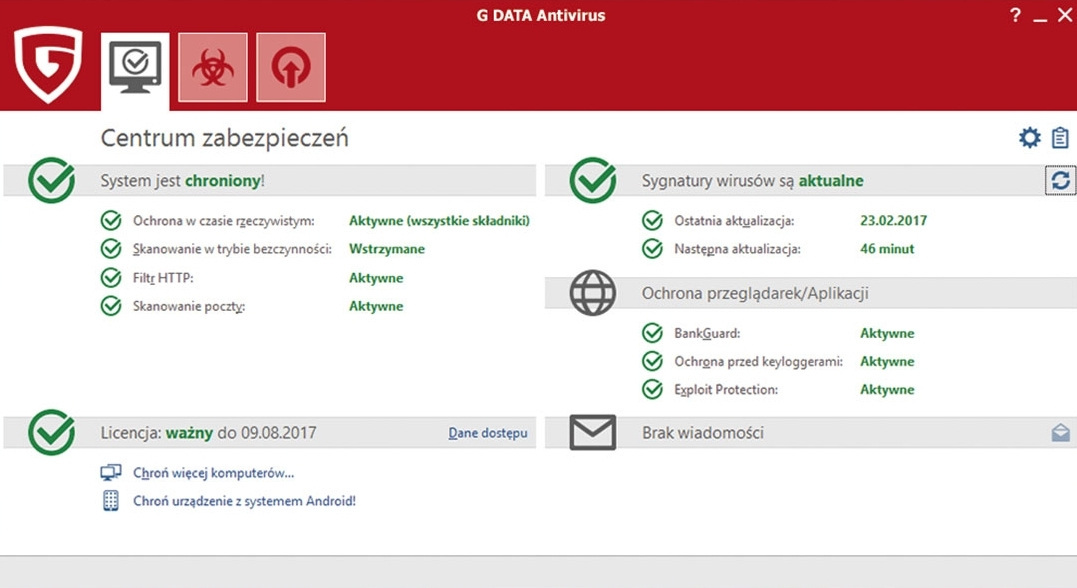Viewport: 1077px width, 588px height.
Task: Open the BankGuard status options
Action: (887, 332)
